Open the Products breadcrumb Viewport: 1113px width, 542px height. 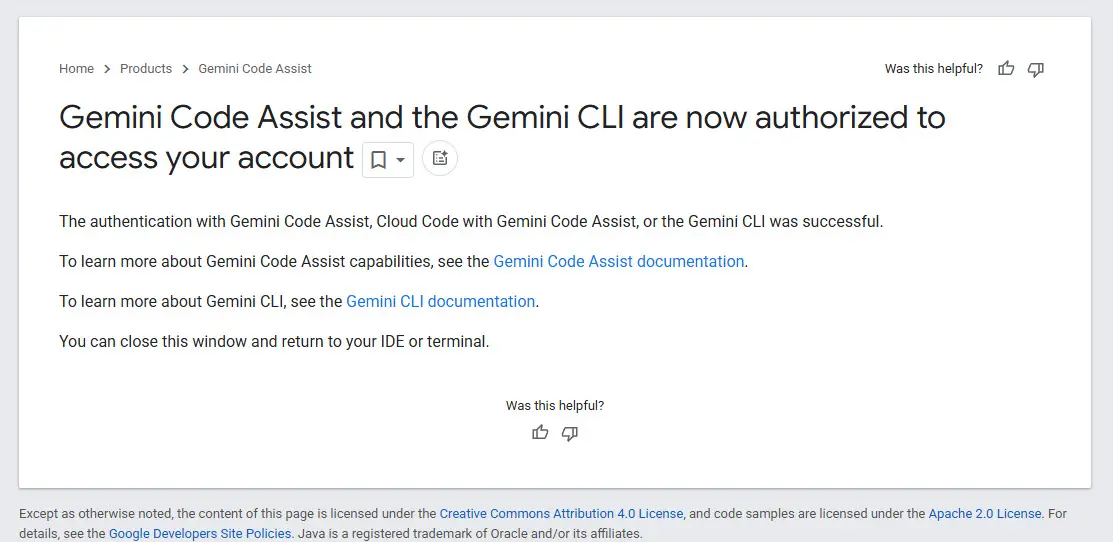[x=146, y=69]
